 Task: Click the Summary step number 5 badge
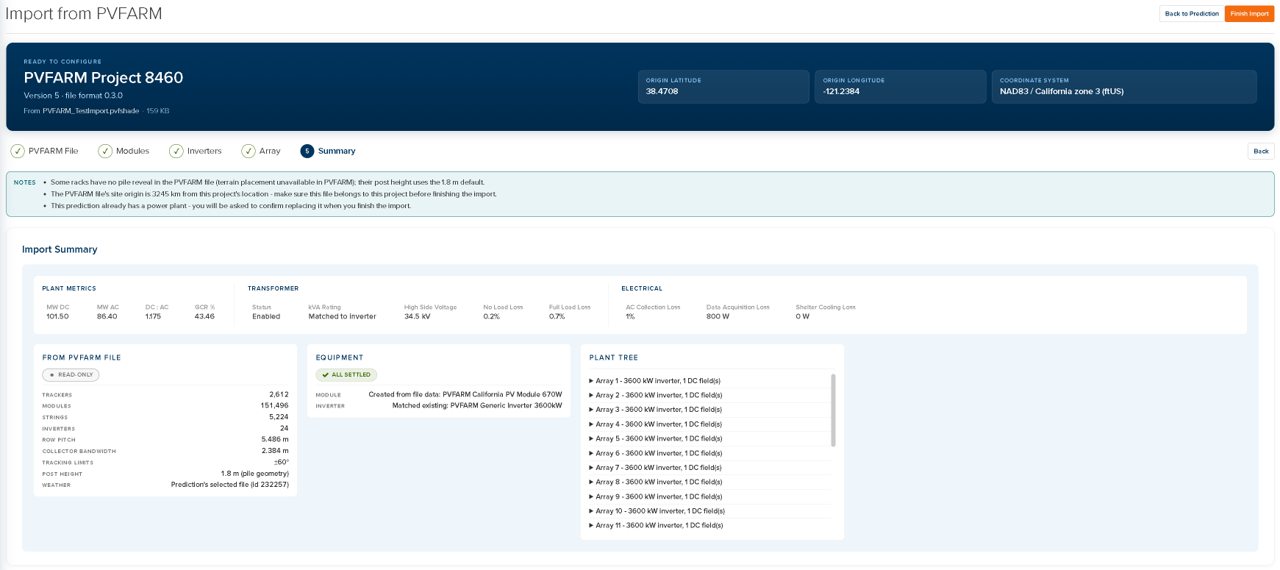coord(307,151)
